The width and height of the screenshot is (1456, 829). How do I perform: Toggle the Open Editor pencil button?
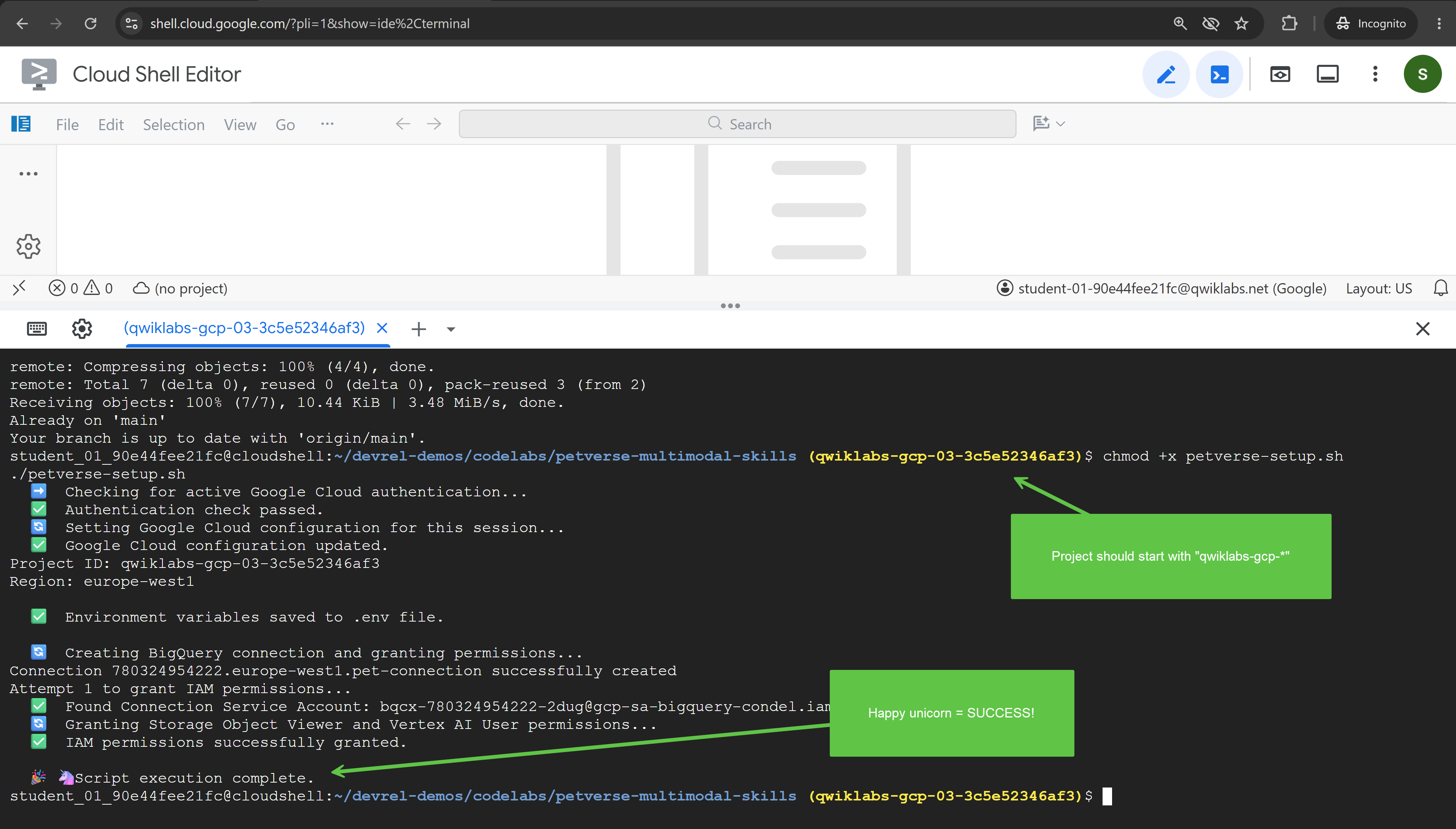[x=1166, y=75]
